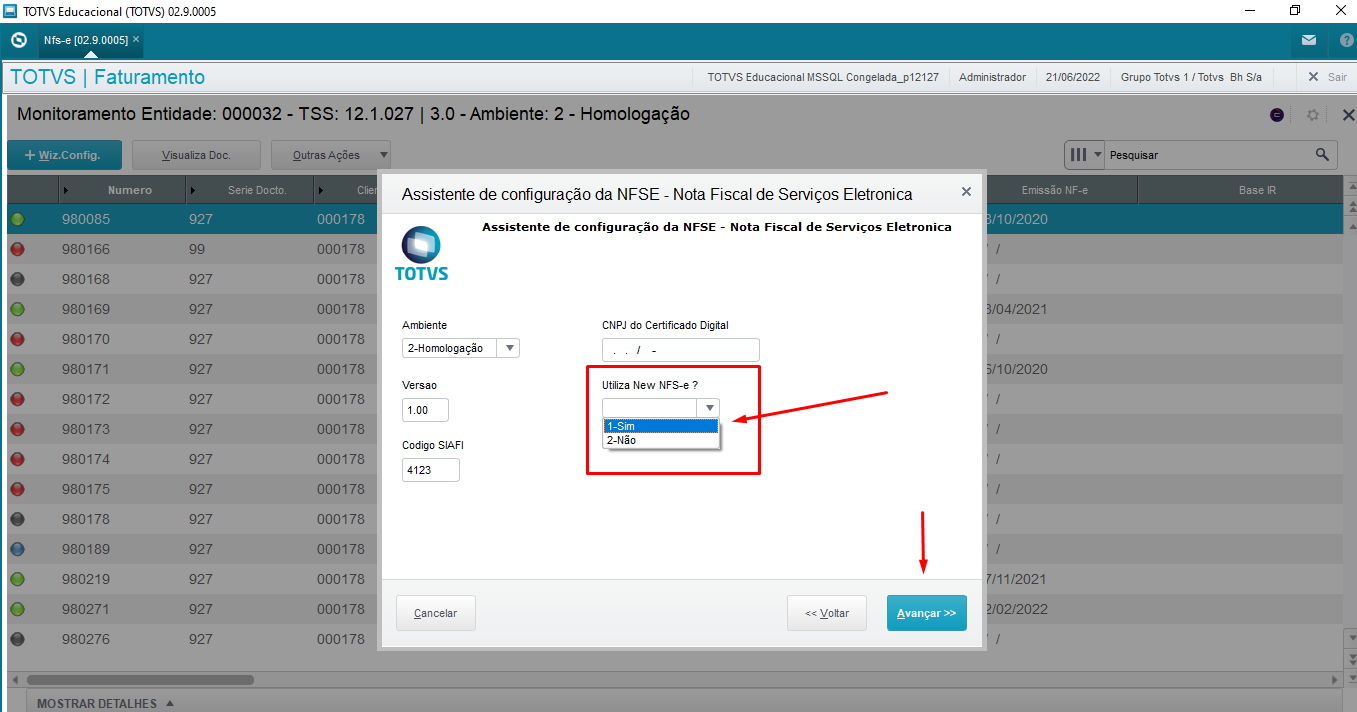
Task: Expand the Outras Ações dropdown
Action: 331,155
